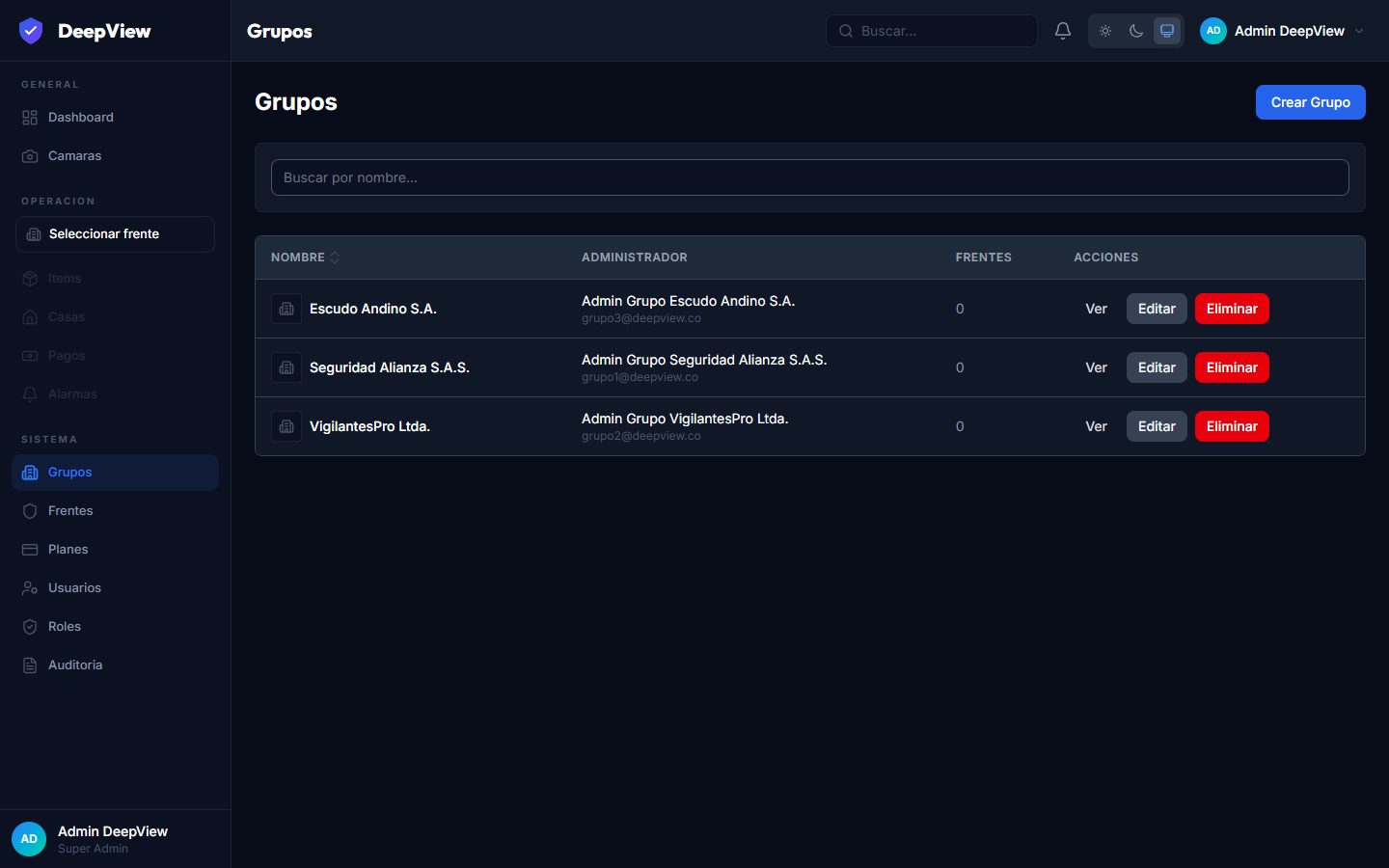Click the DeepView shield logo icon

pos(31,31)
